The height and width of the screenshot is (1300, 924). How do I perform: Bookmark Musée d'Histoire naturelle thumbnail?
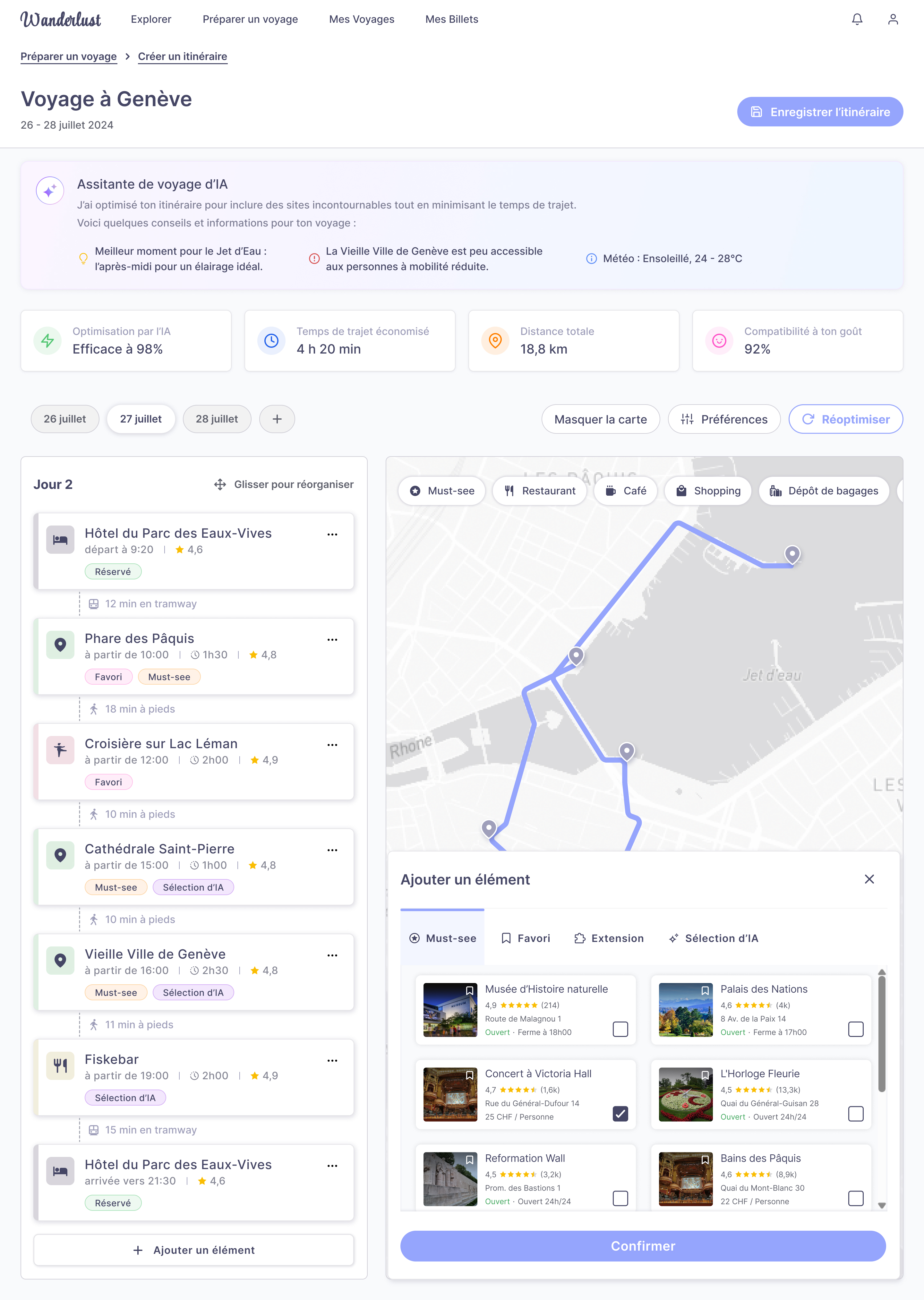pyautogui.click(x=469, y=990)
